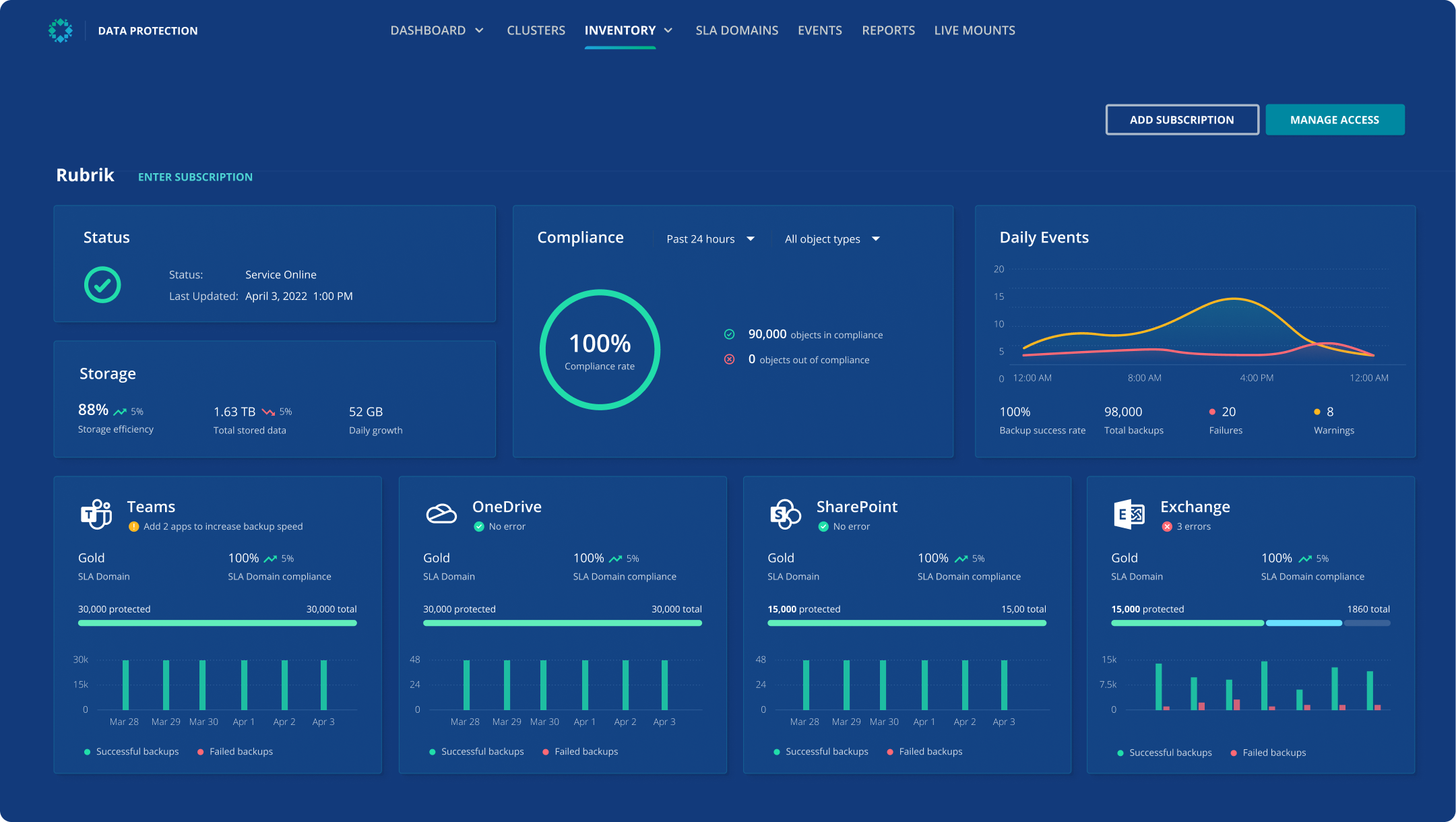This screenshot has width=1456, height=822.
Task: Go to SLA Domains tab
Action: pos(736,30)
